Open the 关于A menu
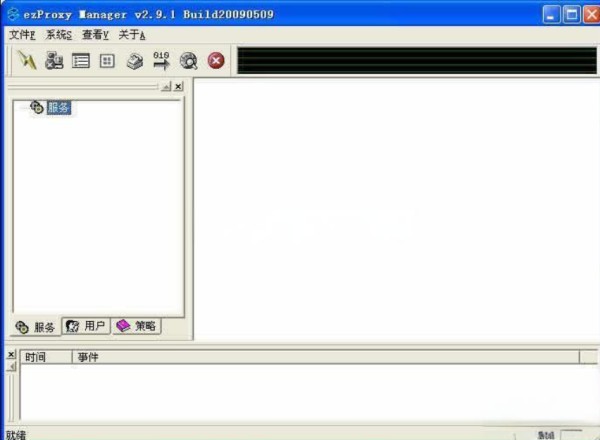The image size is (600, 440). [x=132, y=35]
